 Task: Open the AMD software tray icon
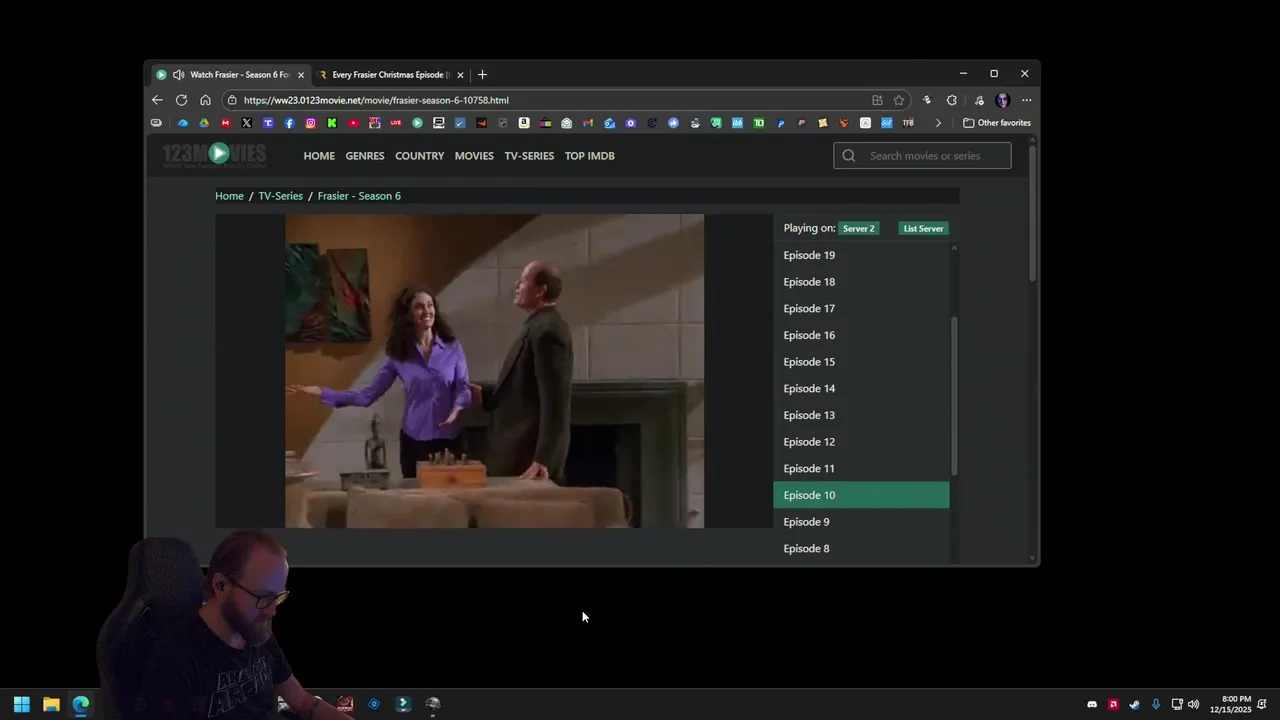click(1113, 704)
